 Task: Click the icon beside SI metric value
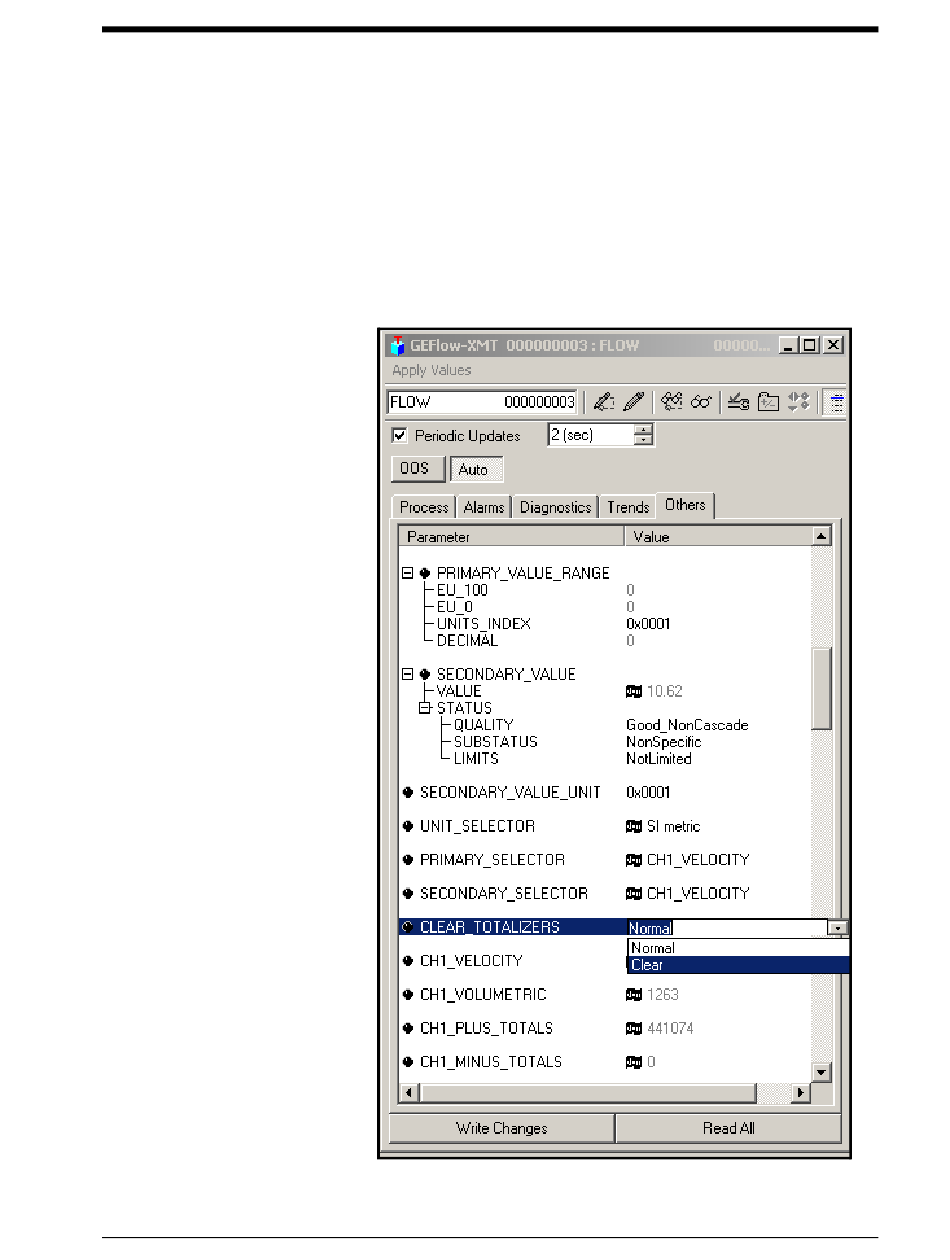634,827
